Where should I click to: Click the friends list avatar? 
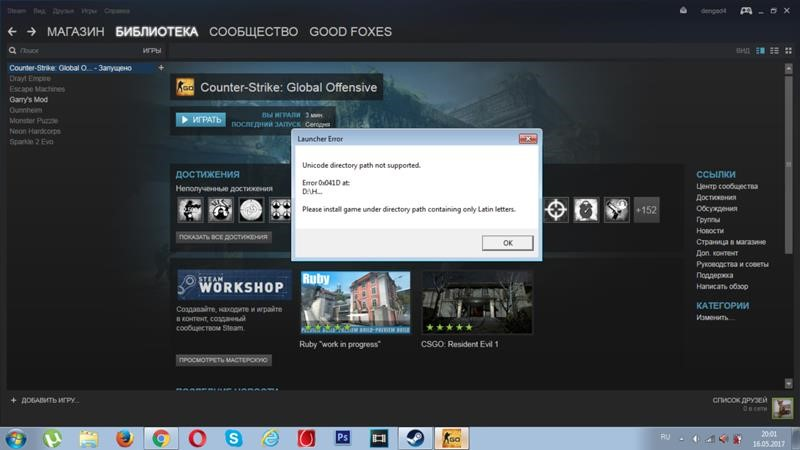[782, 408]
